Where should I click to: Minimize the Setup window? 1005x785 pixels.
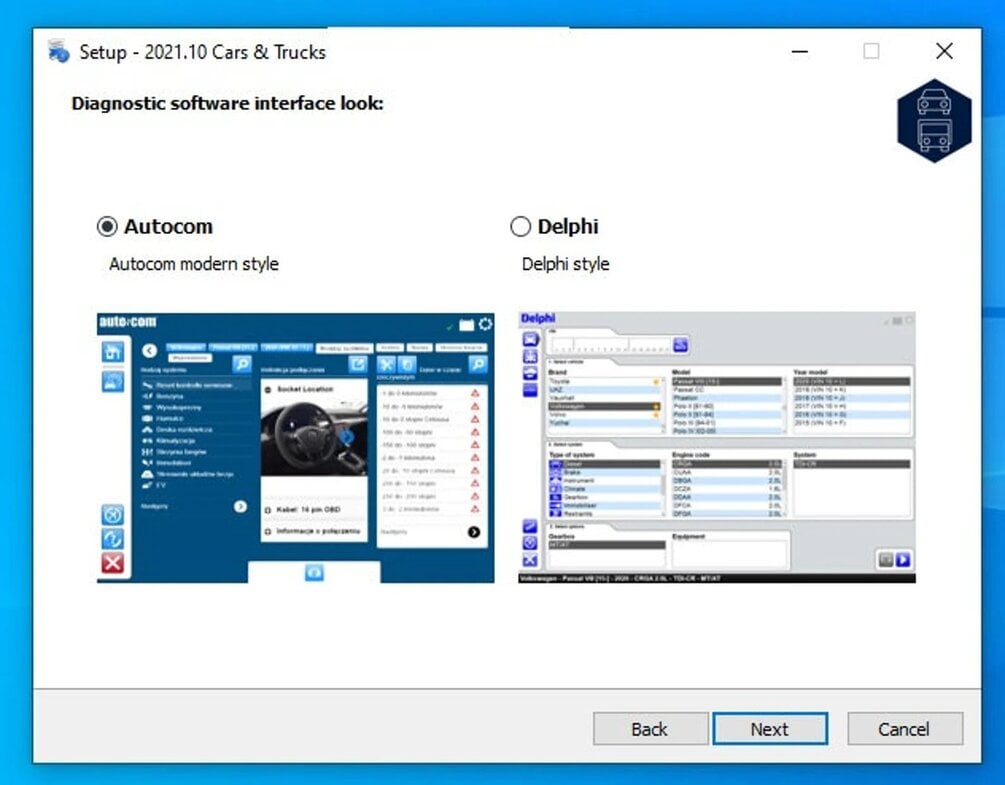(x=799, y=51)
